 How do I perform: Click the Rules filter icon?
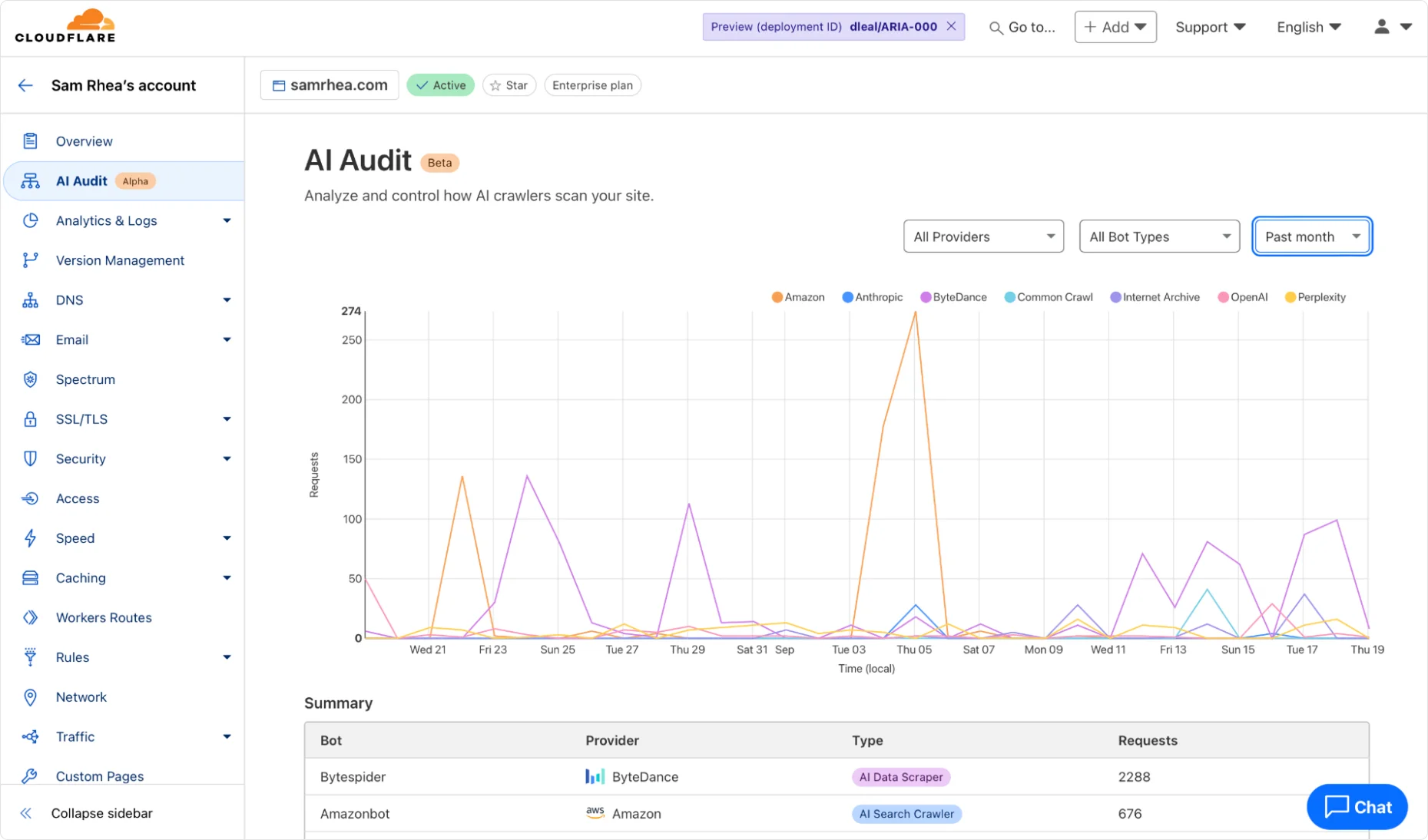(x=30, y=657)
